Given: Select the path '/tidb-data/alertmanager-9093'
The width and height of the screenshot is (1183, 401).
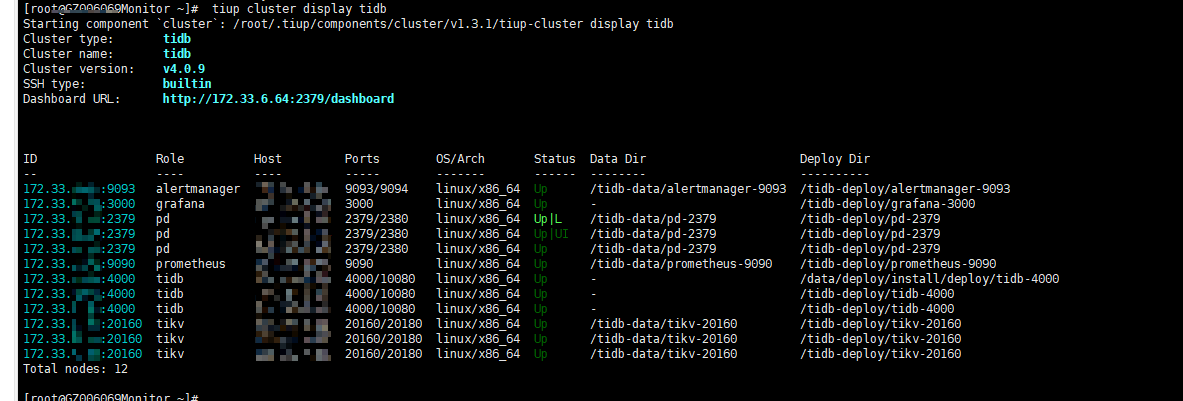Looking at the screenshot, I should pos(688,189).
